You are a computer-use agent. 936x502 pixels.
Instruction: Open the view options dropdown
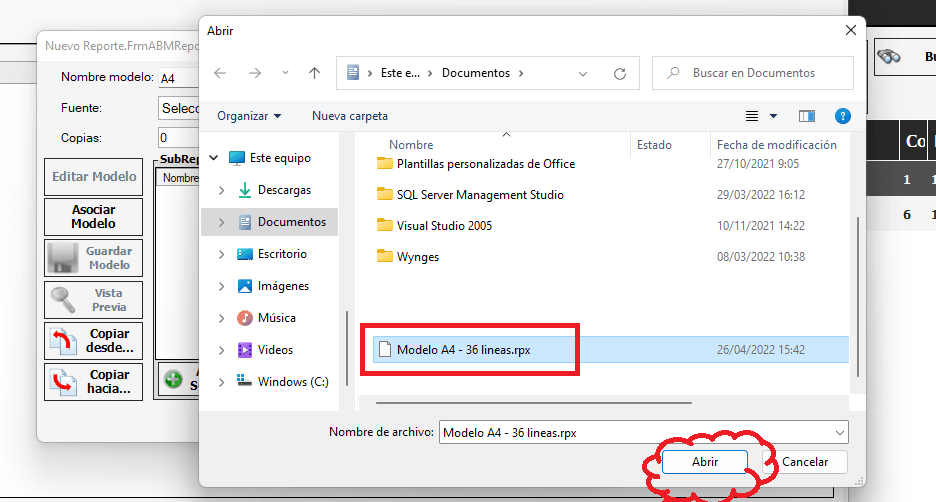pyautogui.click(x=773, y=116)
